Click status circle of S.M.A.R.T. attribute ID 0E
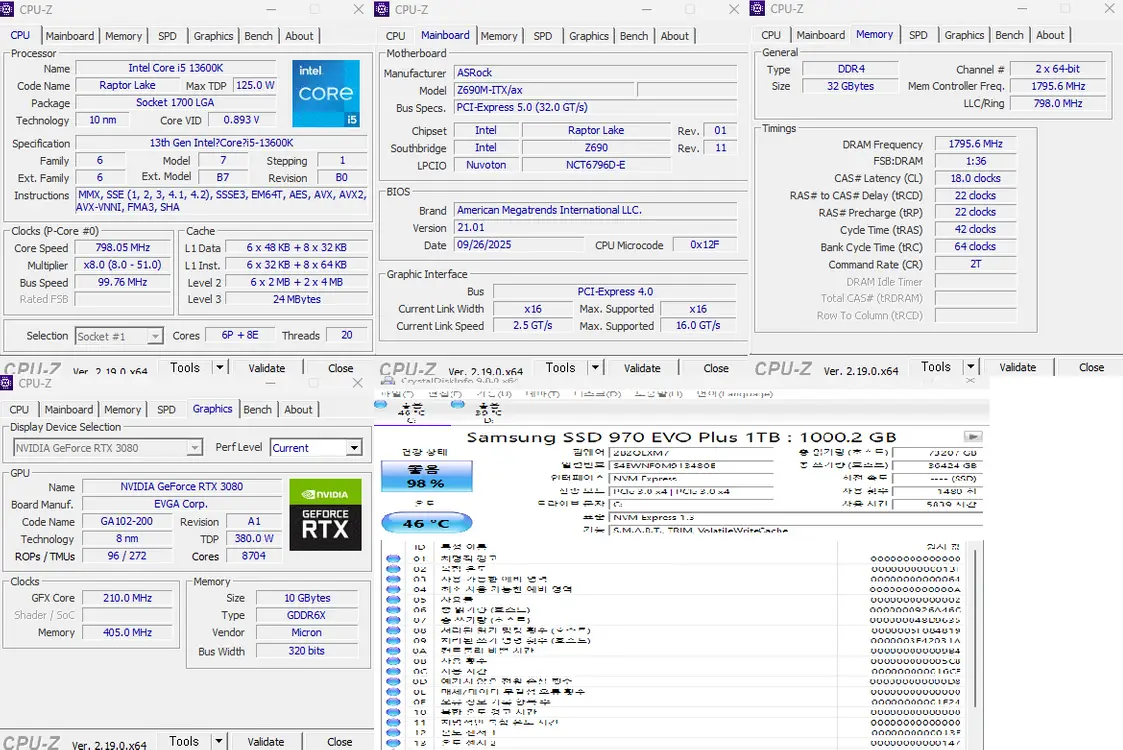 [393, 691]
